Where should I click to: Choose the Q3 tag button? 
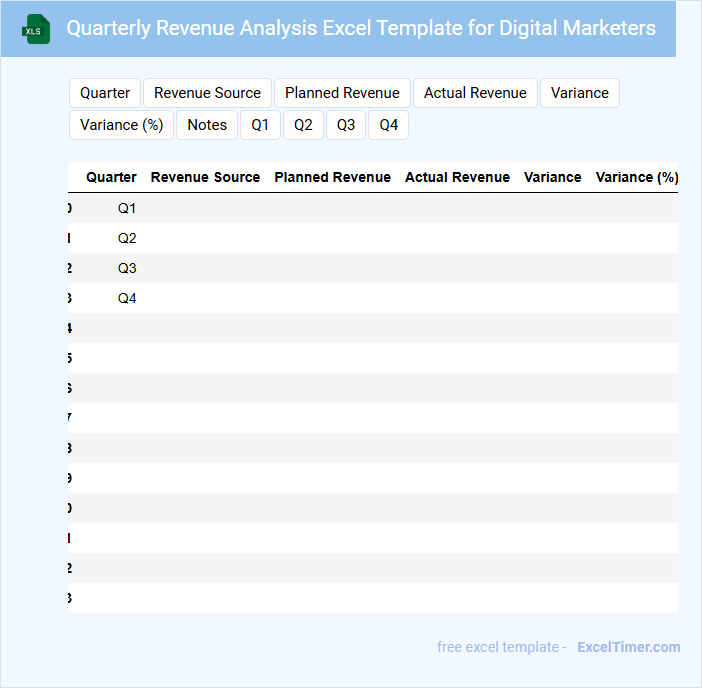click(x=345, y=125)
